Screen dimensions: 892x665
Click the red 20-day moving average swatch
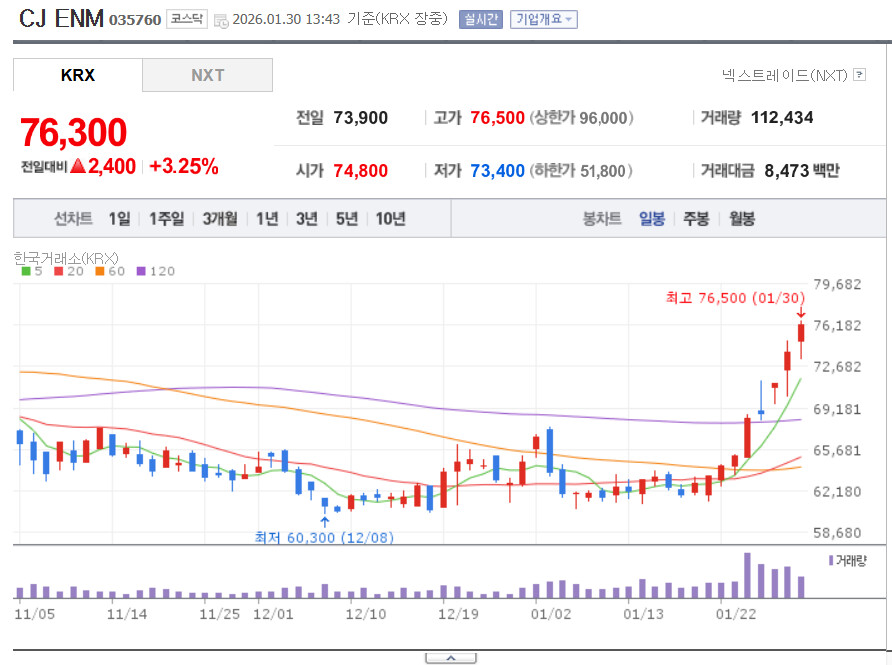(59, 271)
